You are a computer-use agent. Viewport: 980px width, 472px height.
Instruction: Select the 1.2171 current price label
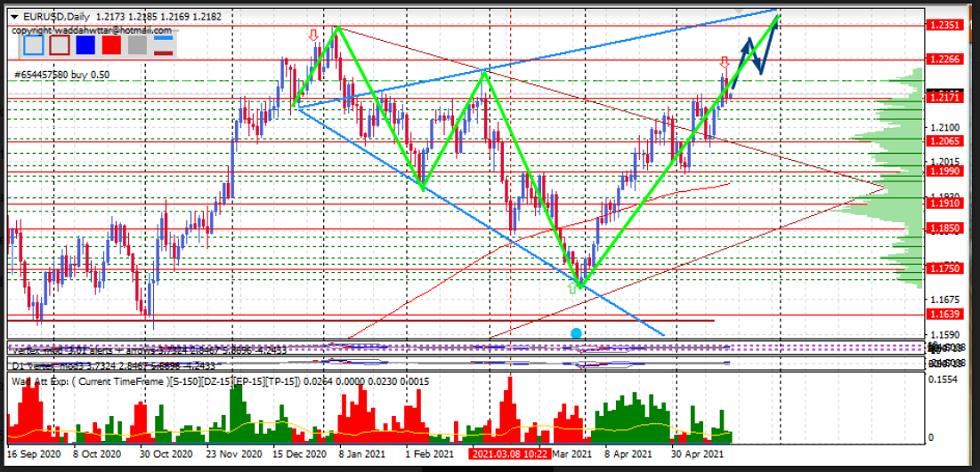(x=944, y=98)
